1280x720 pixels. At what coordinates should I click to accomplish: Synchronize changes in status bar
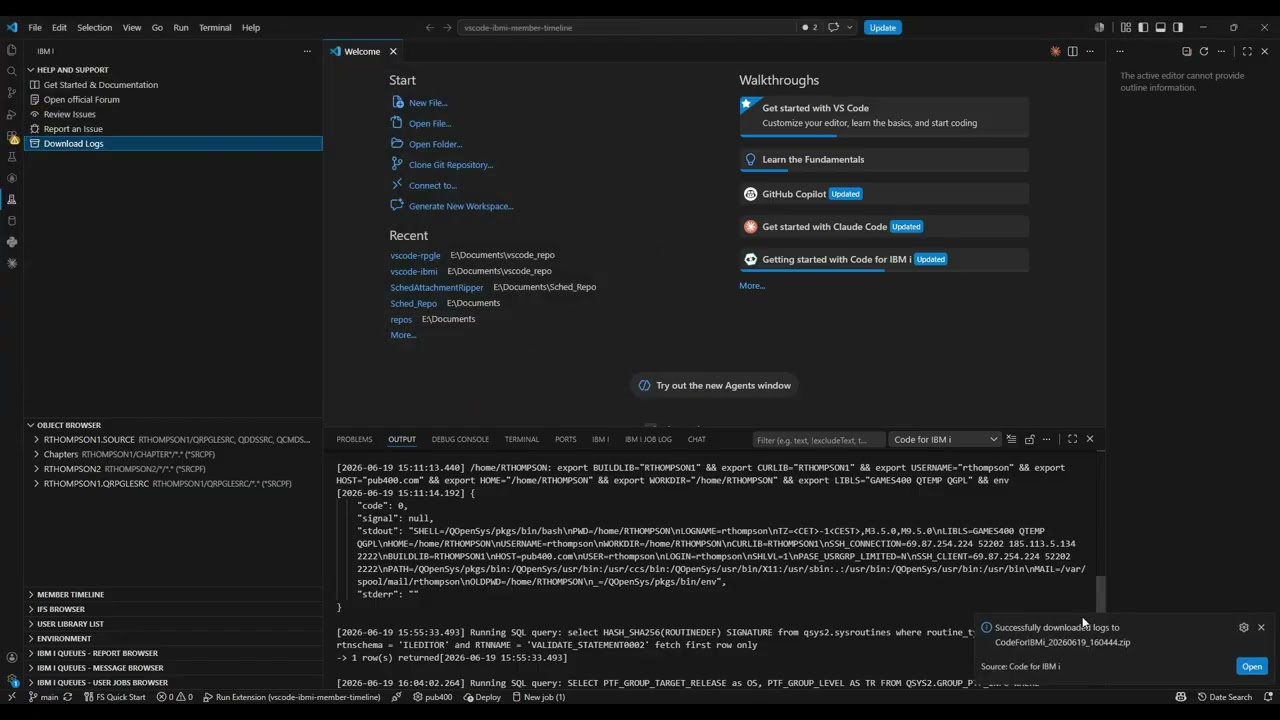tap(68, 697)
